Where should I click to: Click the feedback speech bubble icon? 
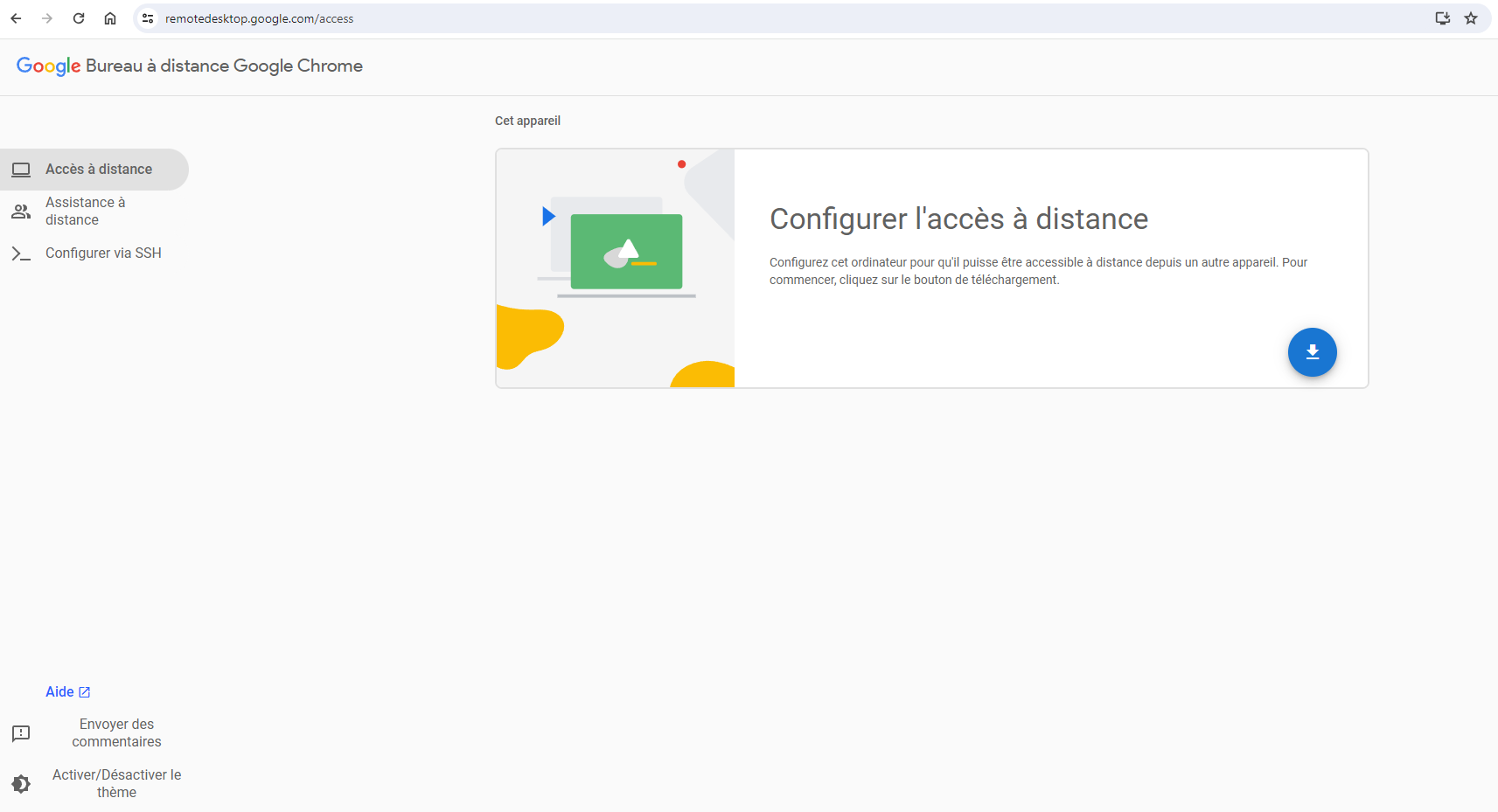21,733
